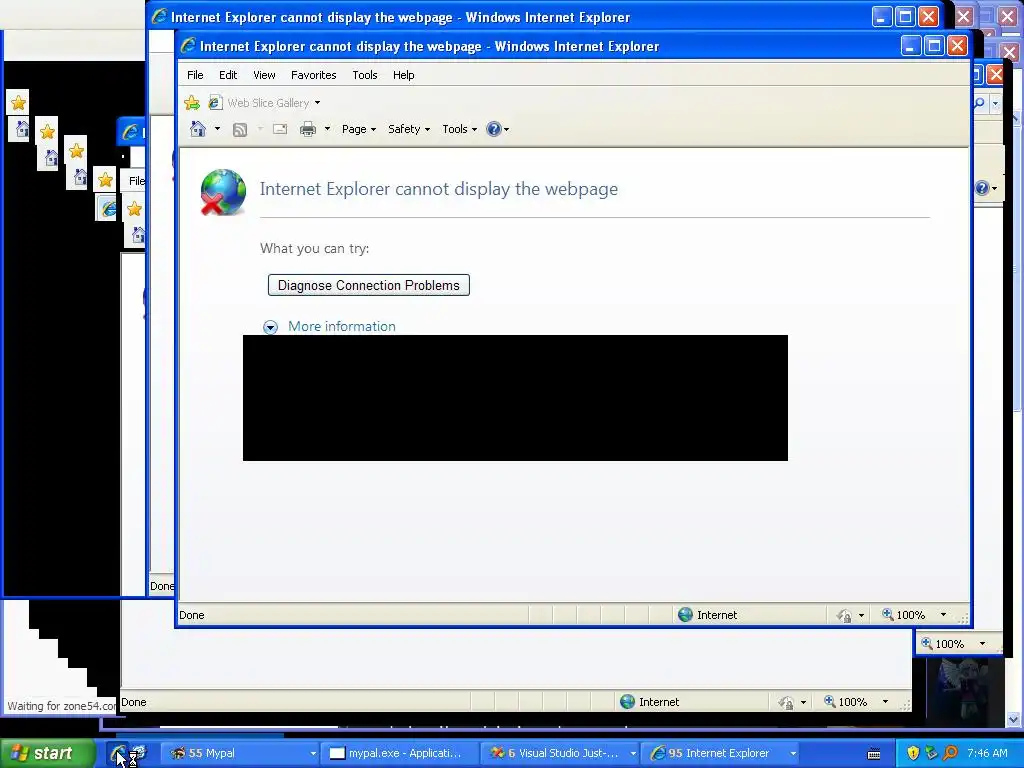Click the keyboard icon on the taskbar

[x=874, y=754]
